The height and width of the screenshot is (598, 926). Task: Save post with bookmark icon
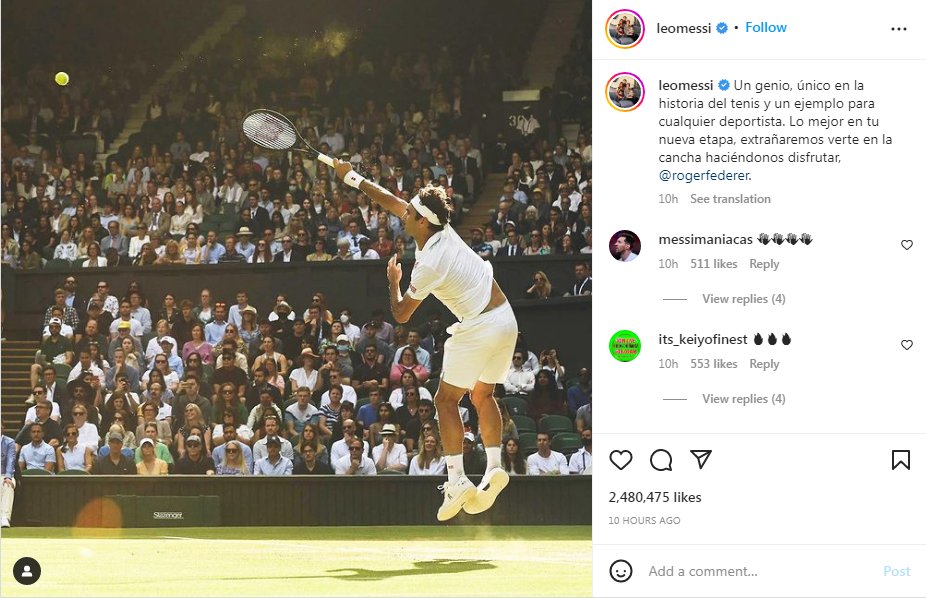[900, 460]
